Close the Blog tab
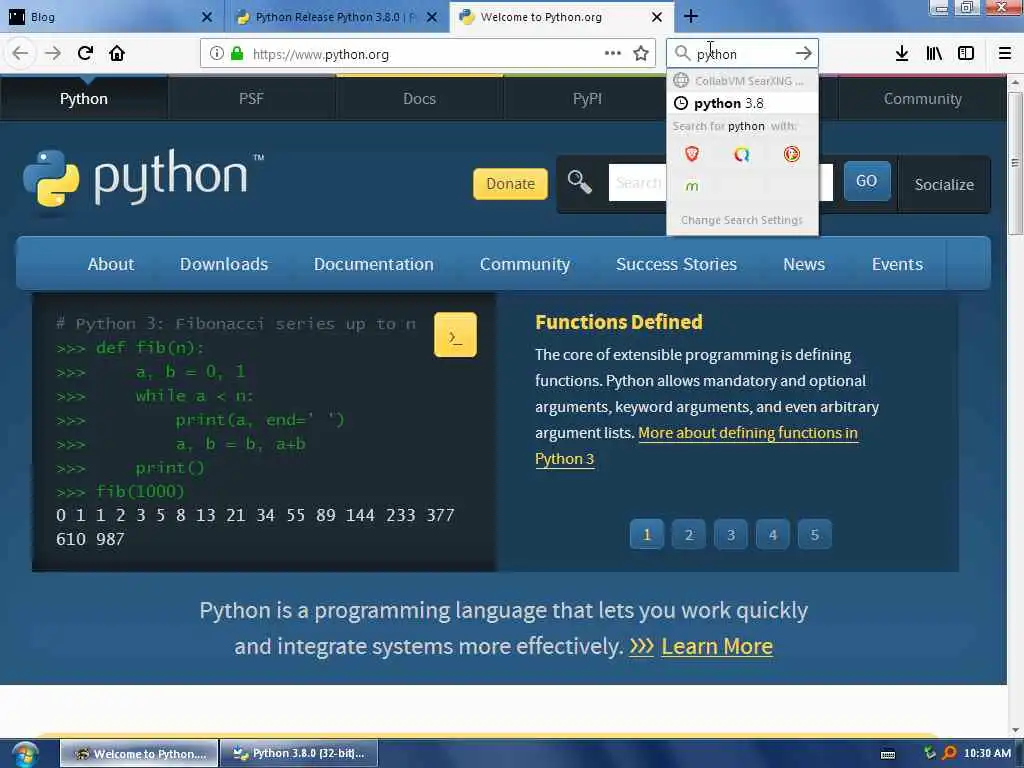Screen dimensions: 1024x768 coord(206,17)
